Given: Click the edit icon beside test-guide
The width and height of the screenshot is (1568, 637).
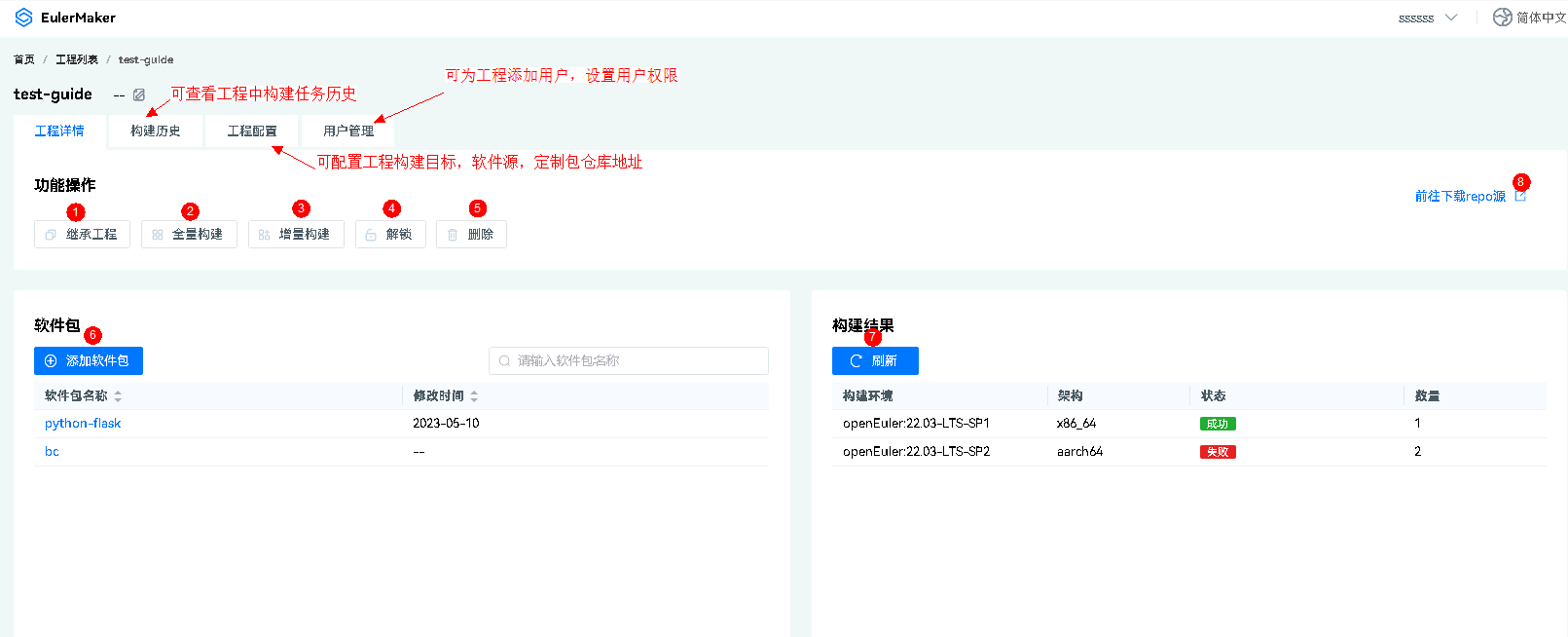Looking at the screenshot, I should [139, 94].
